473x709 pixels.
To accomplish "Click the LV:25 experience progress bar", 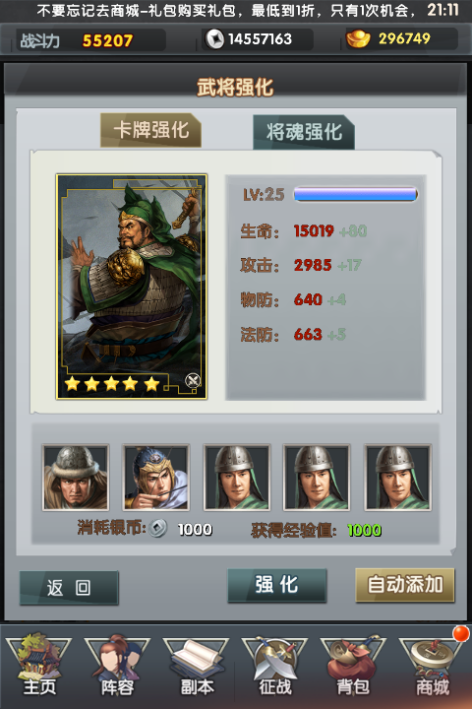I will (x=355, y=194).
